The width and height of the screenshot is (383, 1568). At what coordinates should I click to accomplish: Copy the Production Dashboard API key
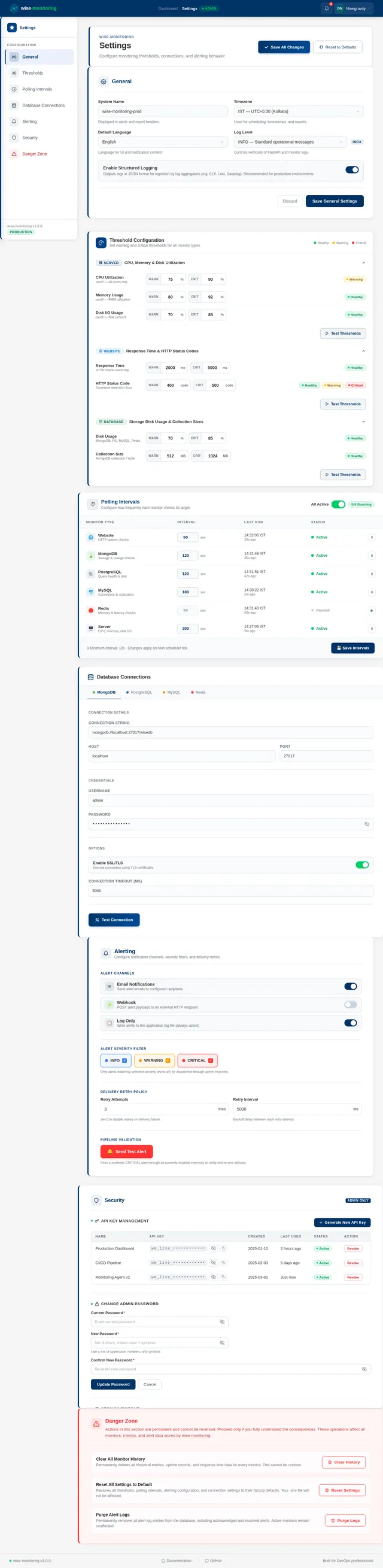click(223, 1248)
